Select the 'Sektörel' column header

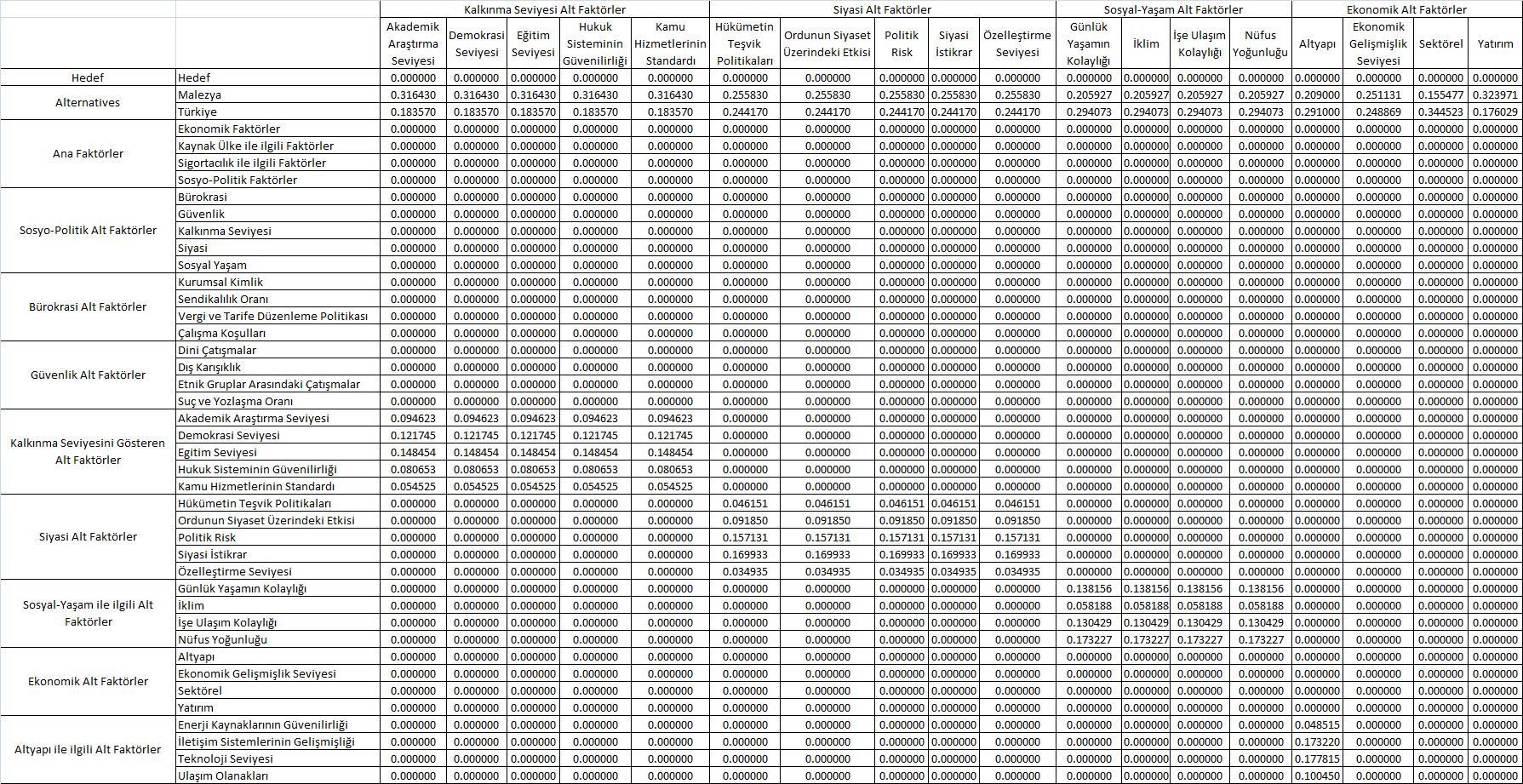tap(1440, 43)
